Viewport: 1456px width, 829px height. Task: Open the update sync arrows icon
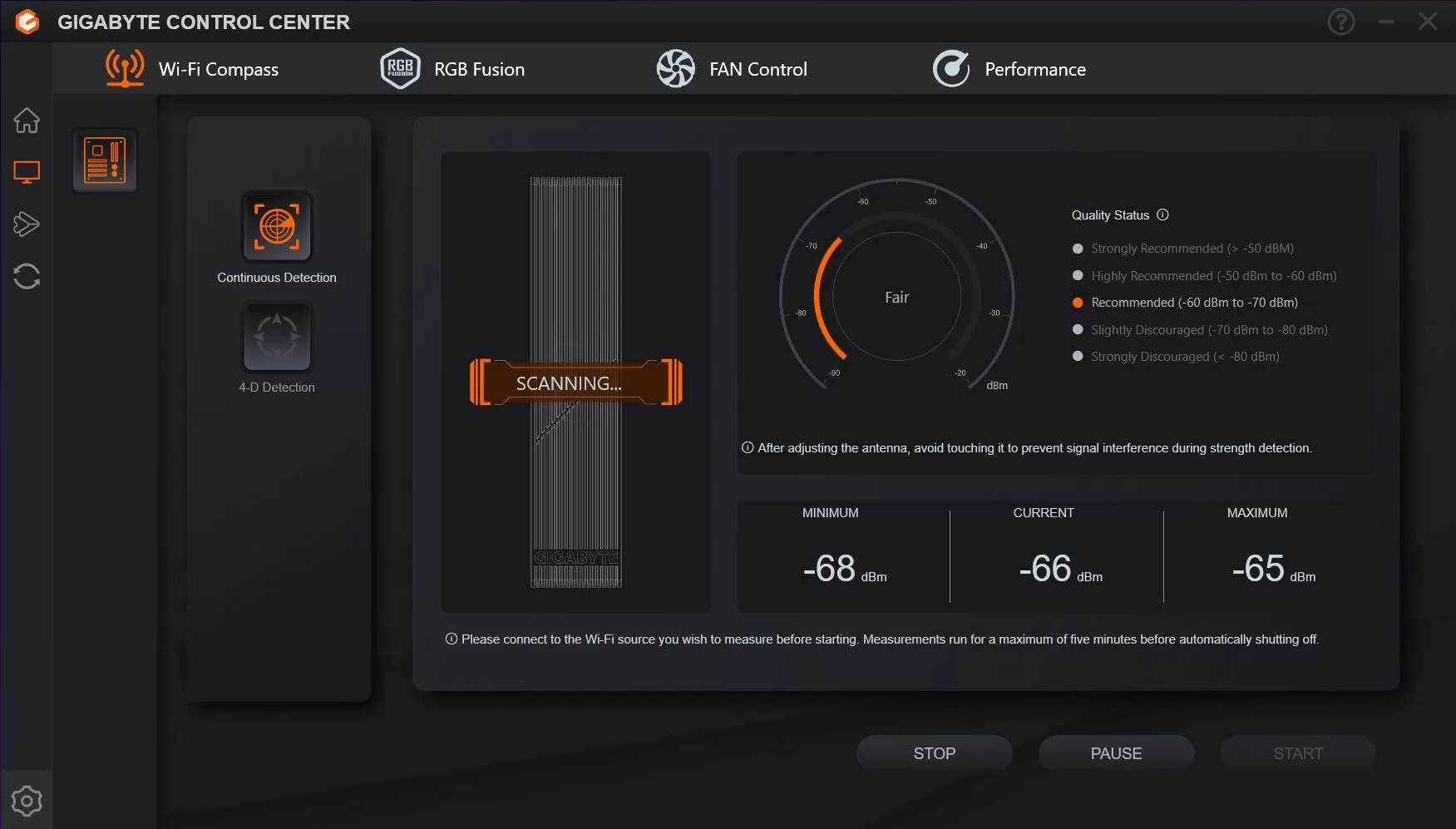[x=27, y=276]
